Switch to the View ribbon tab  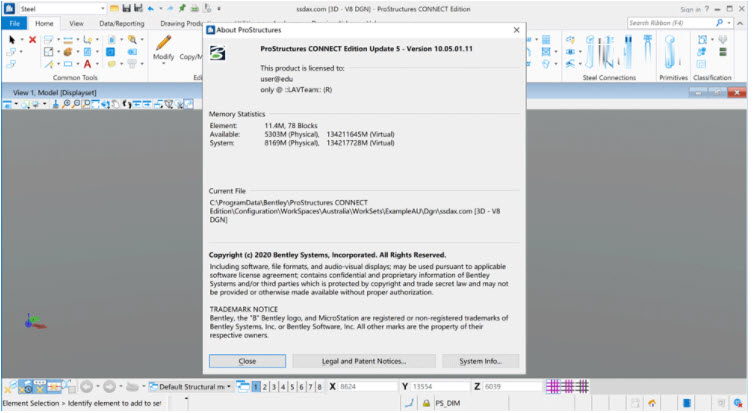tap(76, 23)
